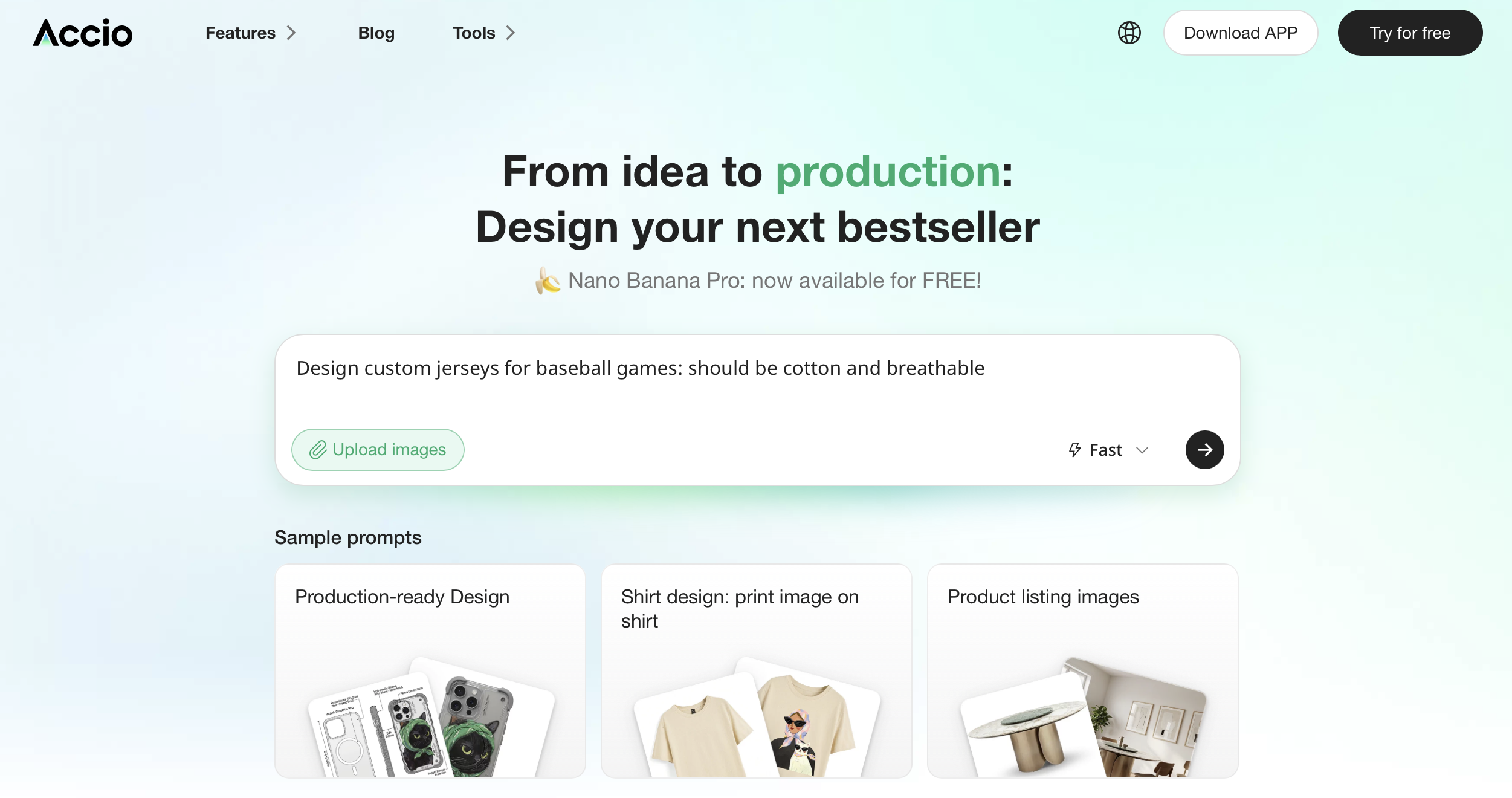
Task: Expand the Tools menu chevron
Action: 511,33
